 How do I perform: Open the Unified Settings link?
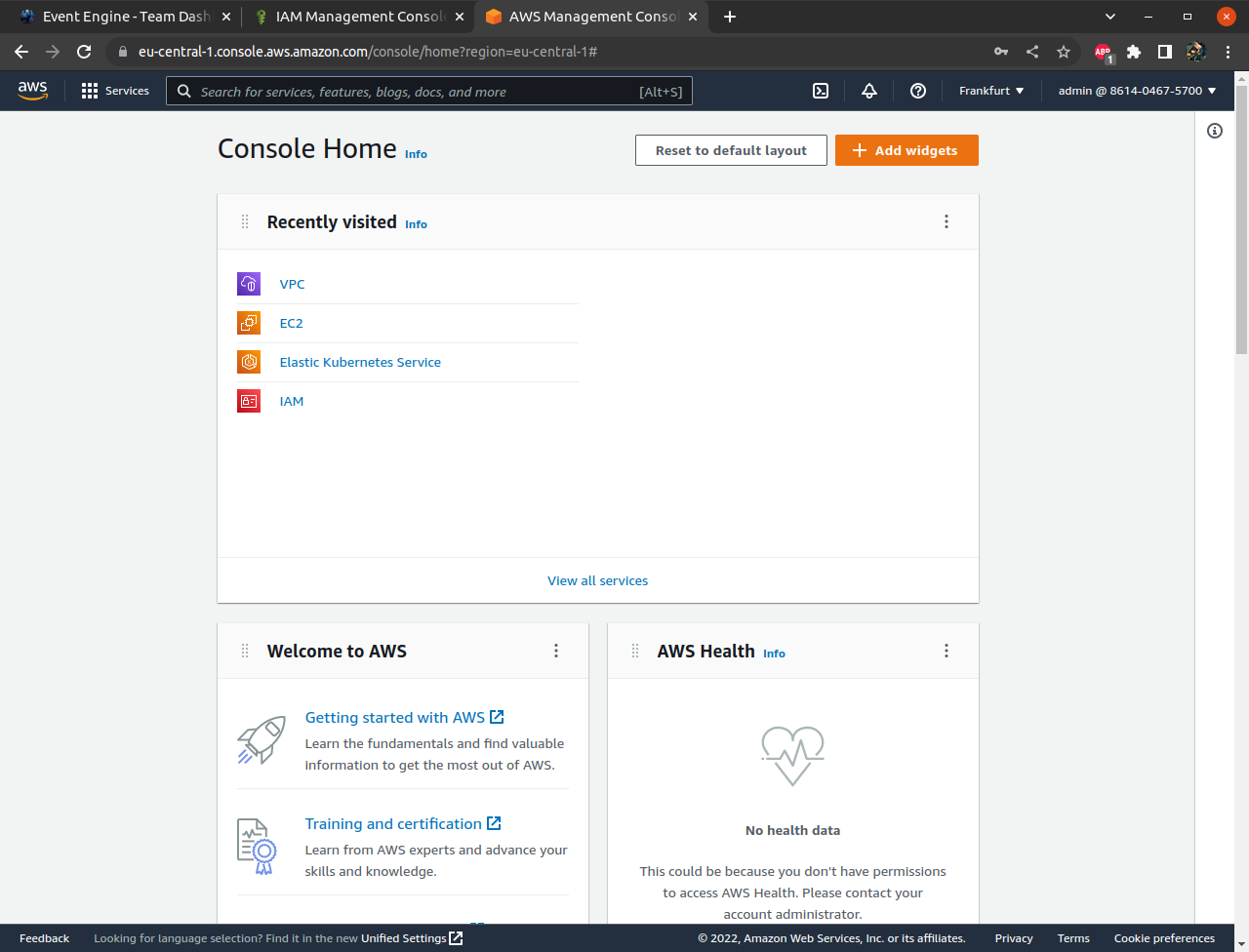point(412,938)
